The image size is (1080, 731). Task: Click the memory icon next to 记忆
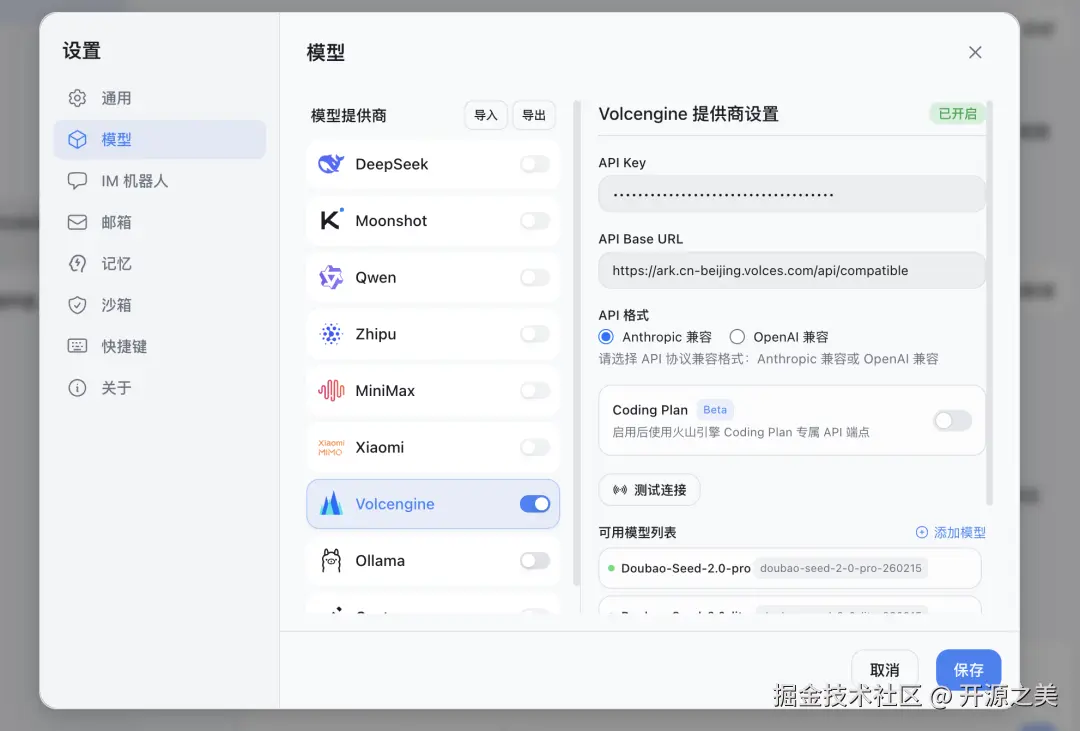(x=77, y=263)
